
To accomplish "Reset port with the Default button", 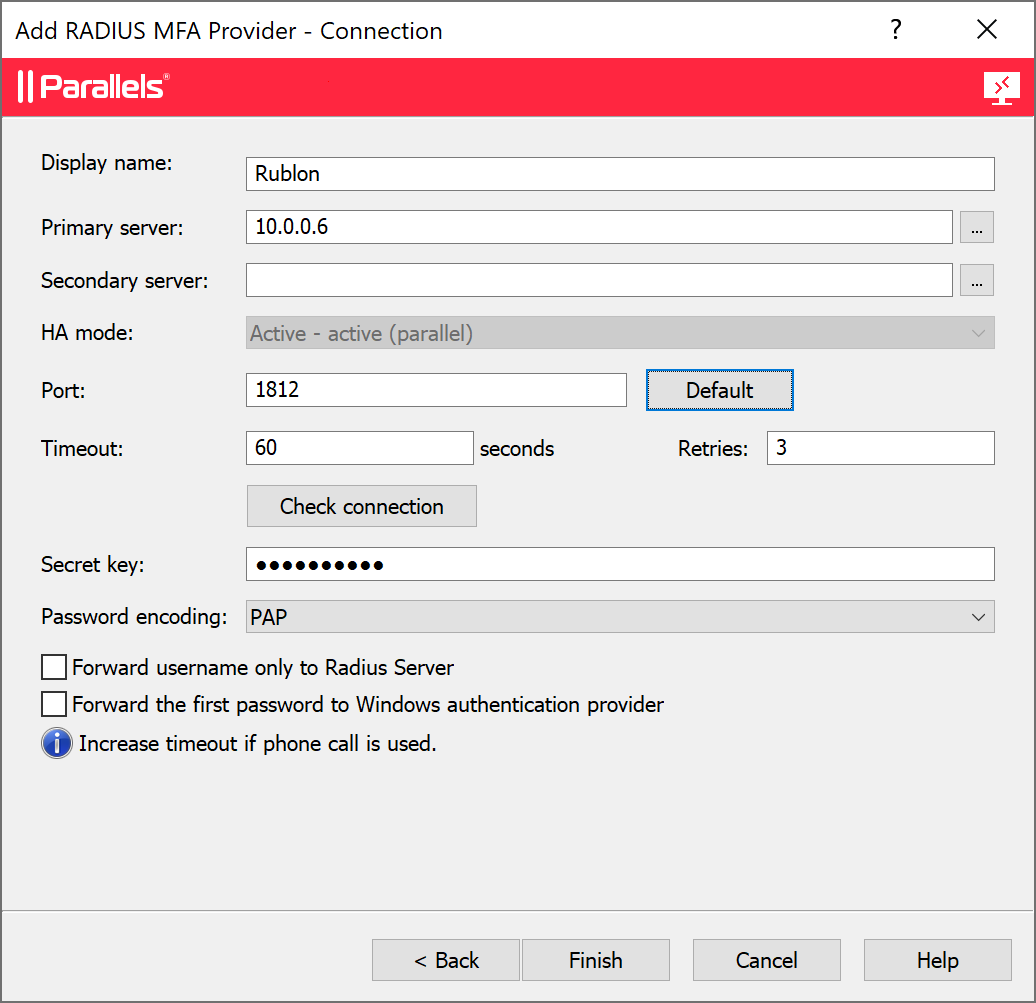I will [x=719, y=390].
